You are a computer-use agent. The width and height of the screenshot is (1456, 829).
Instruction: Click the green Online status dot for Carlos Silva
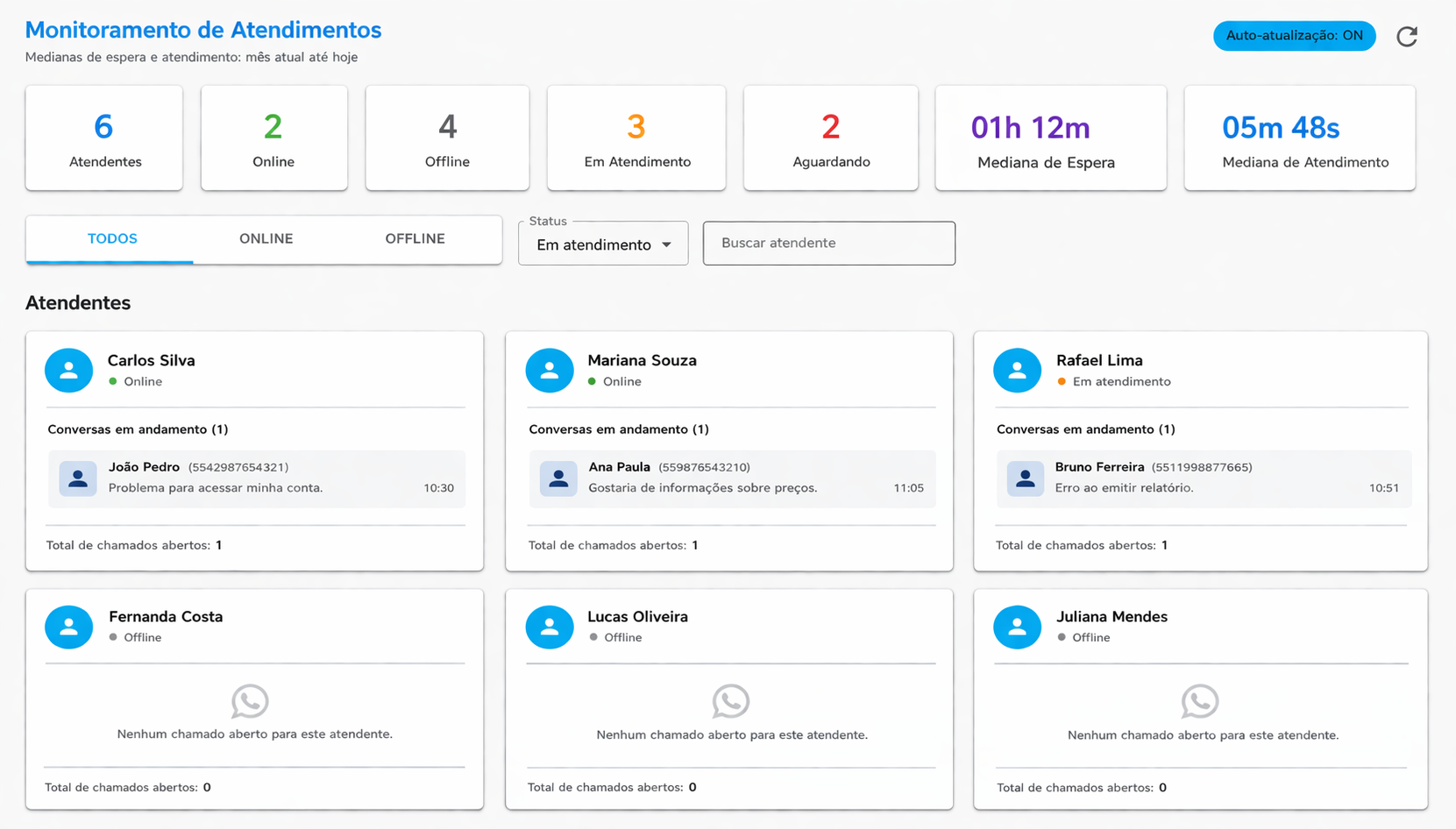tap(112, 382)
